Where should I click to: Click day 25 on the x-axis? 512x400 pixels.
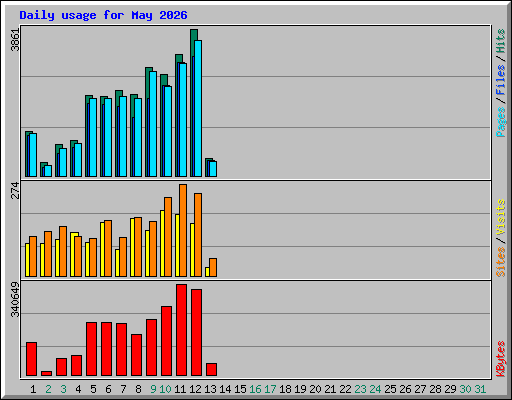click(x=390, y=389)
